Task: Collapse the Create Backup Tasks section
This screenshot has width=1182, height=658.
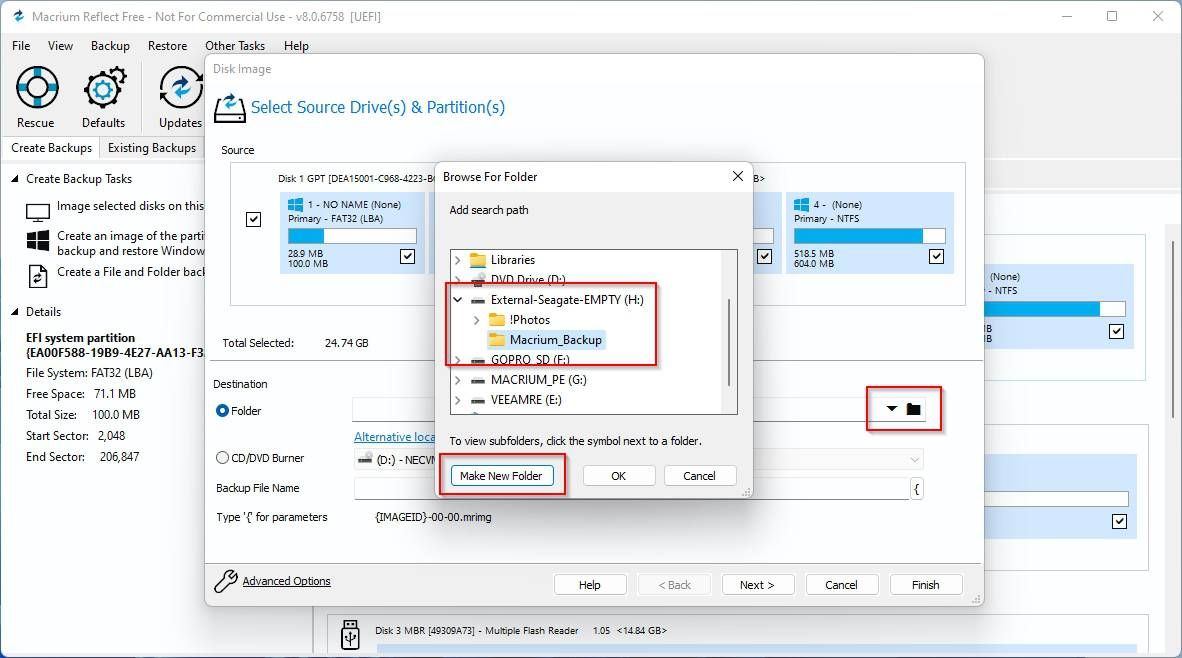Action: click(14, 179)
